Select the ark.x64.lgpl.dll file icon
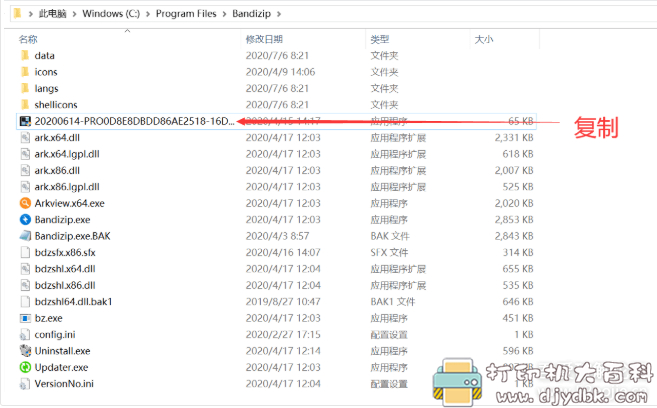The height and width of the screenshot is (408, 657). (x=25, y=154)
